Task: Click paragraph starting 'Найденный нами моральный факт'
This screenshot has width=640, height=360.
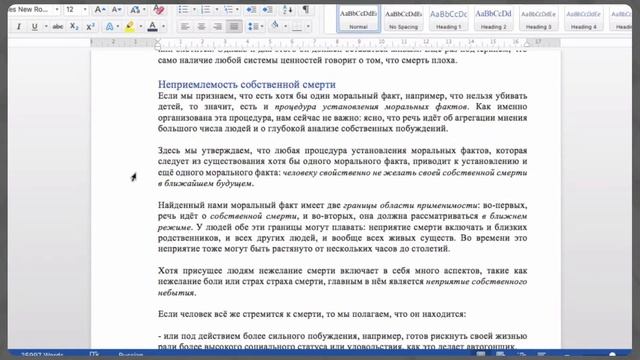Action: click(342, 227)
